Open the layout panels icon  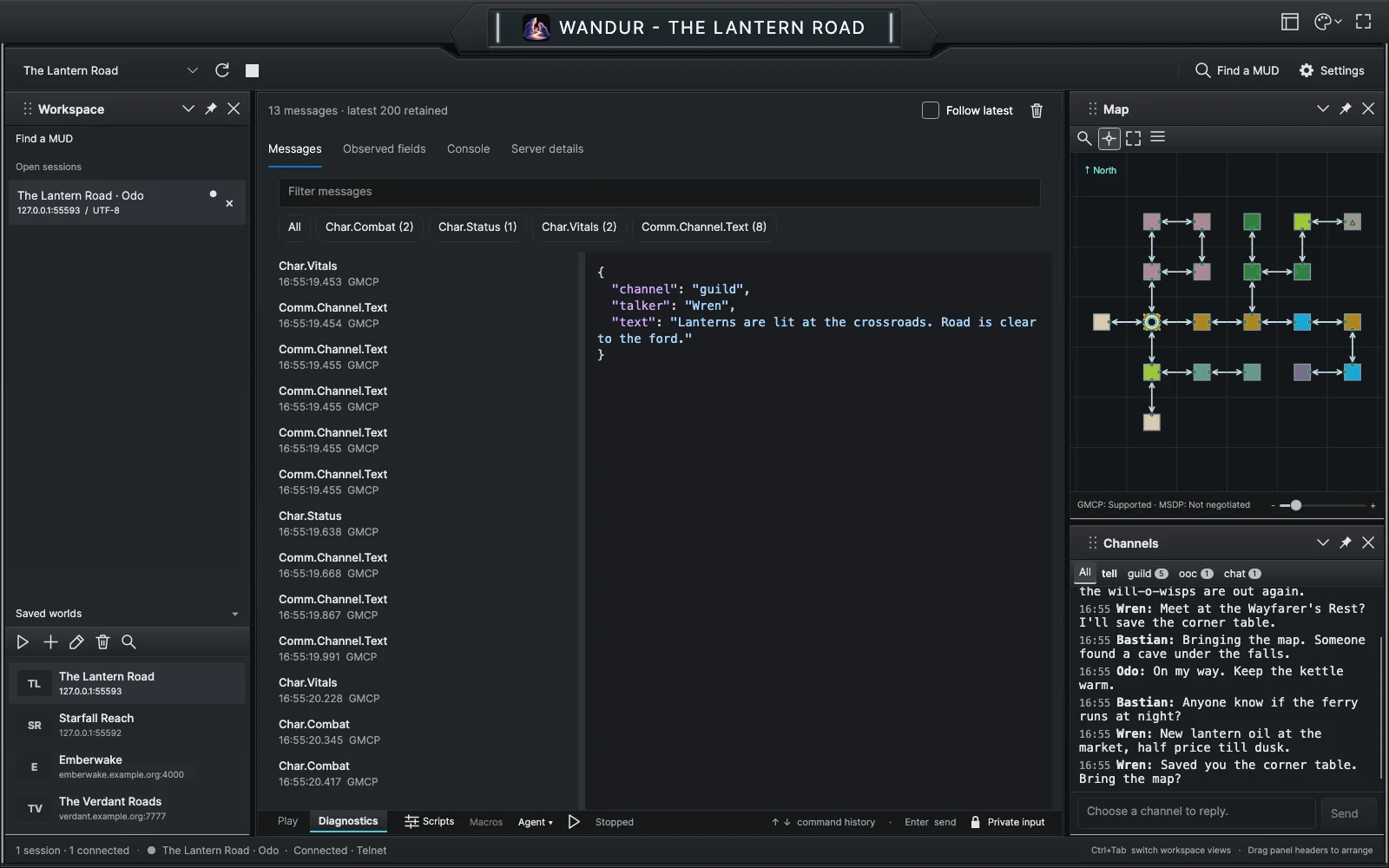tap(1290, 23)
